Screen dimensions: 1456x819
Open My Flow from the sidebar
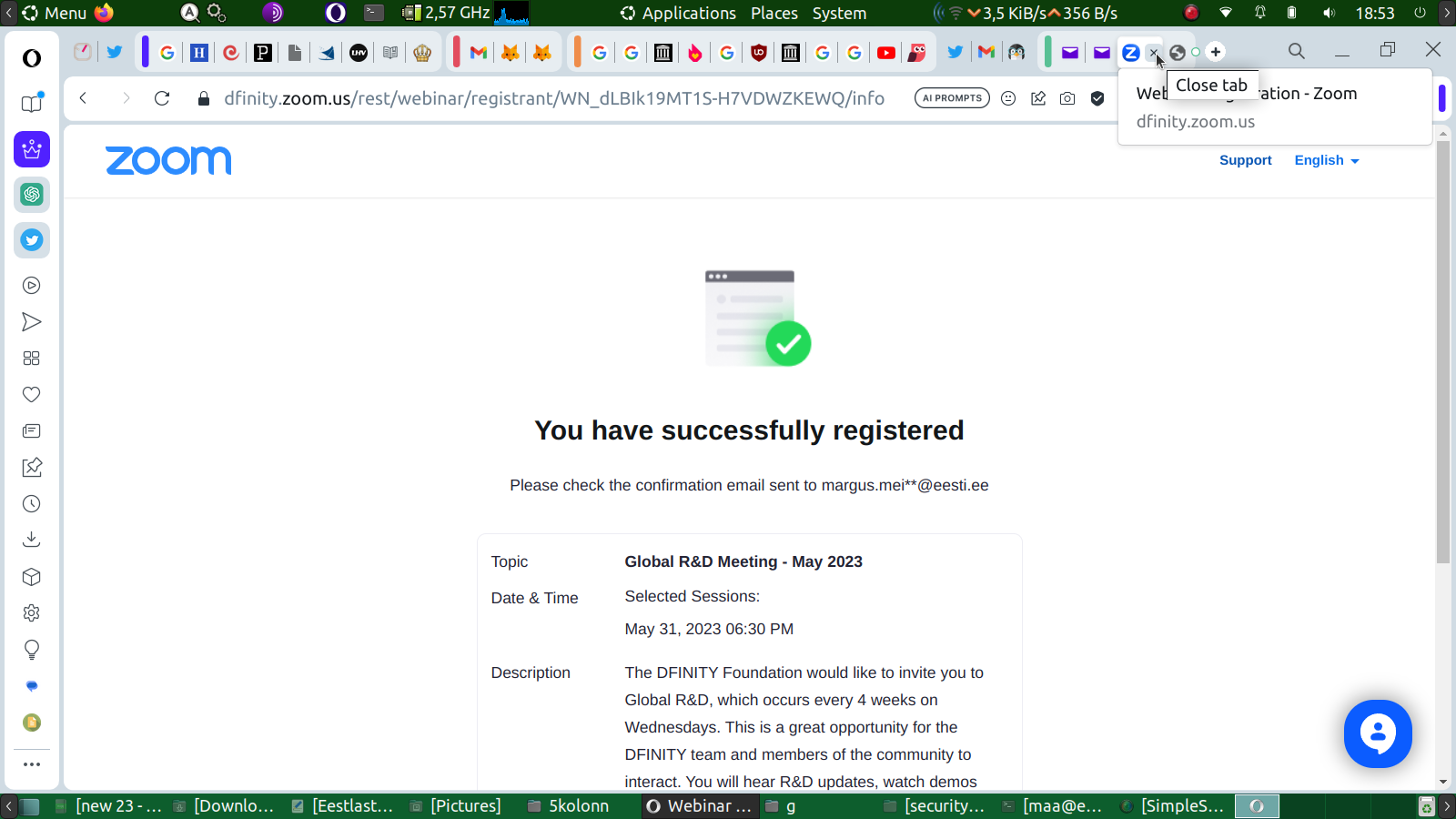[x=32, y=322]
